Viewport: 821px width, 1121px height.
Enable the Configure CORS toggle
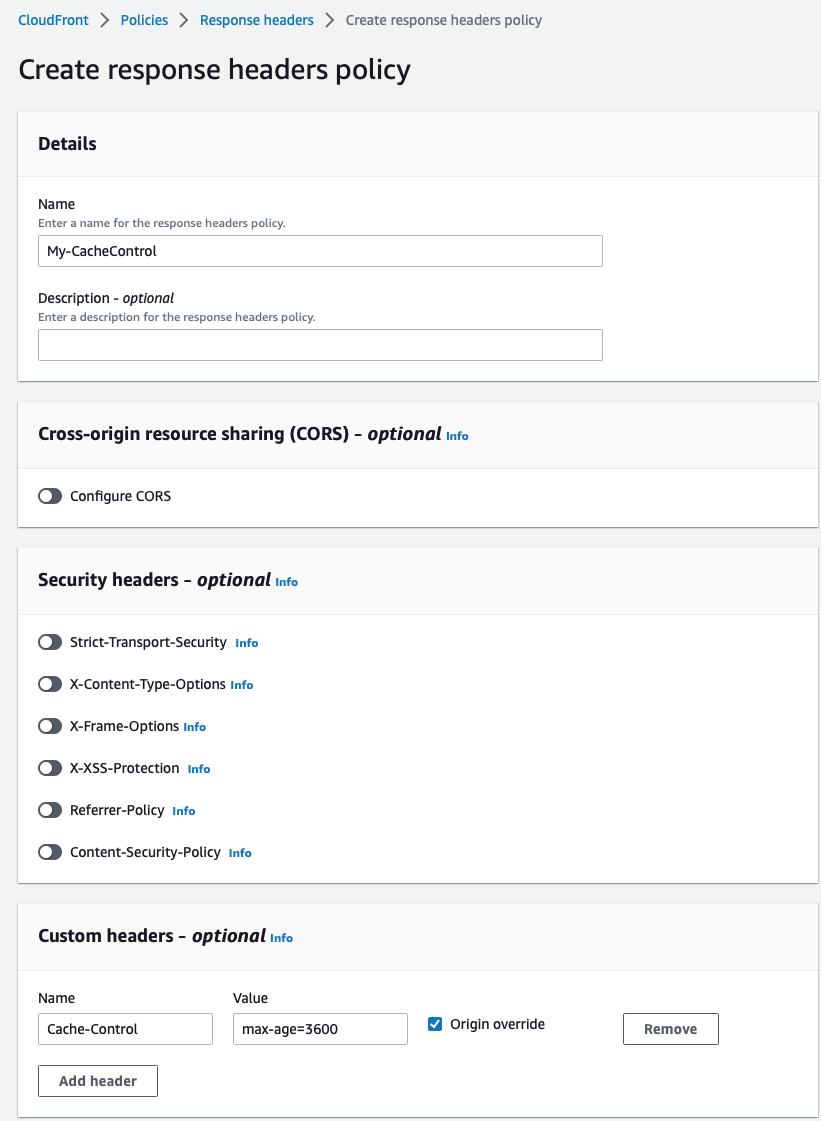point(50,496)
